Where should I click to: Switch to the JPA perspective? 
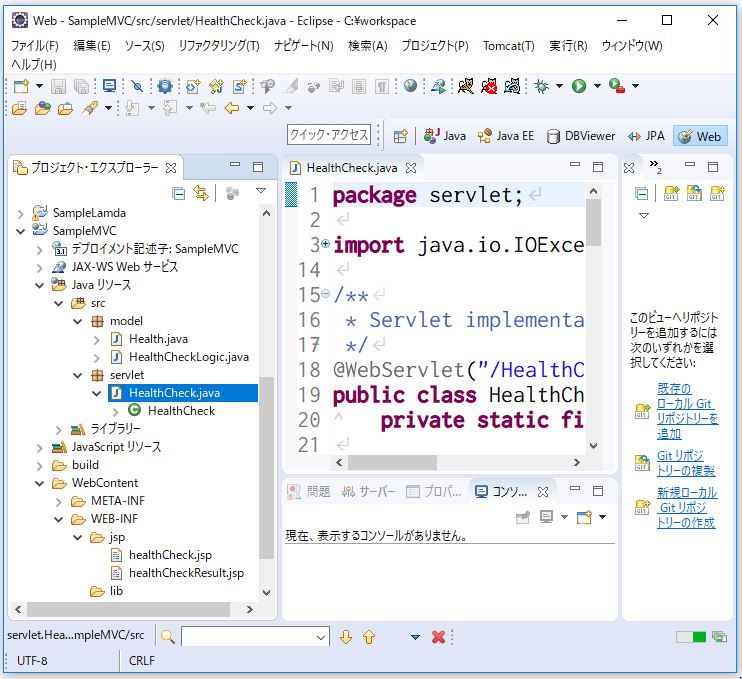tap(646, 136)
